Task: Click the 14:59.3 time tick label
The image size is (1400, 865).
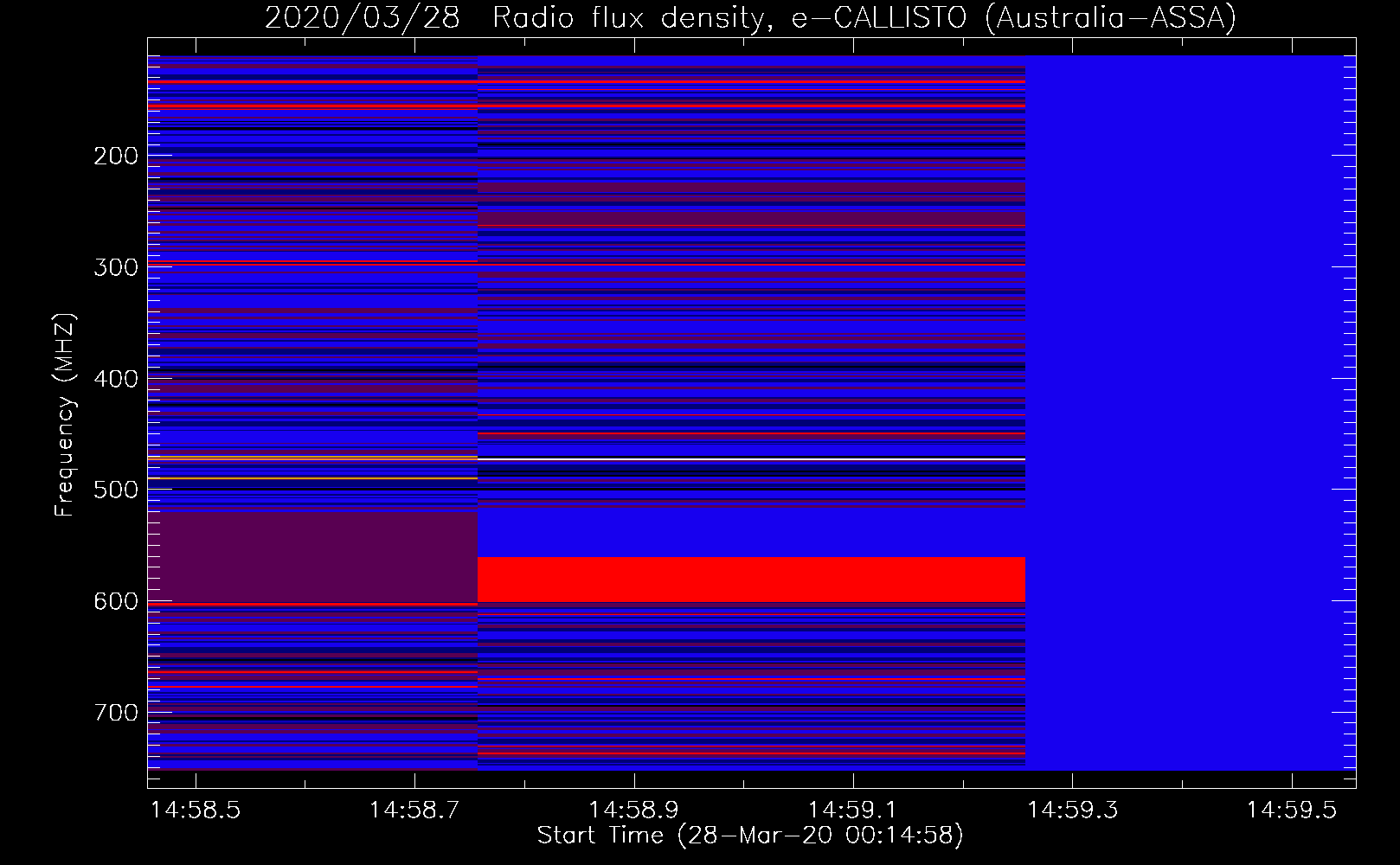Action: (x=1073, y=811)
